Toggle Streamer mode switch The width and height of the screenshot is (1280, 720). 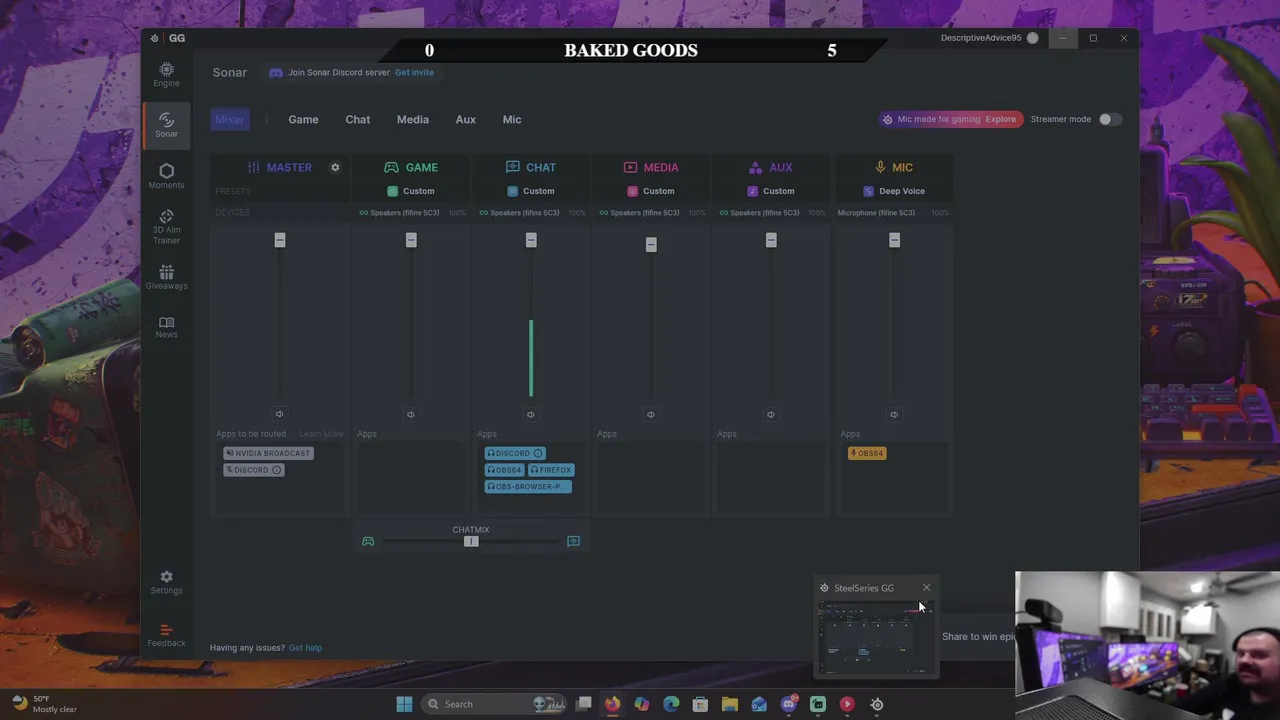[1108, 119]
